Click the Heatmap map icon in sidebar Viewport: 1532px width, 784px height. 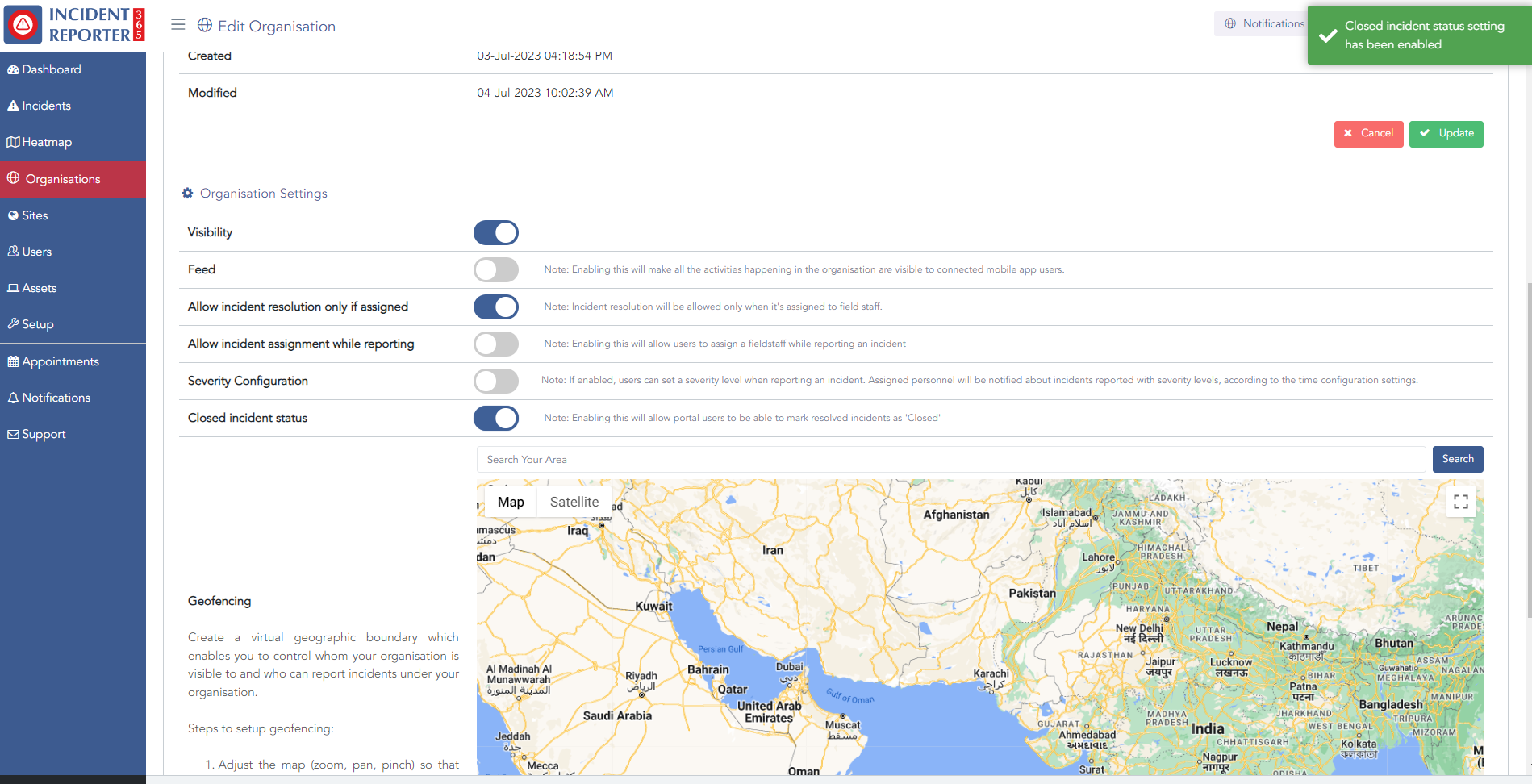(13, 142)
